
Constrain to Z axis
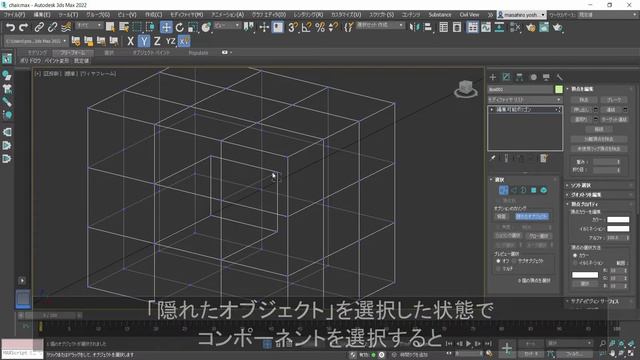pyautogui.click(x=157, y=41)
